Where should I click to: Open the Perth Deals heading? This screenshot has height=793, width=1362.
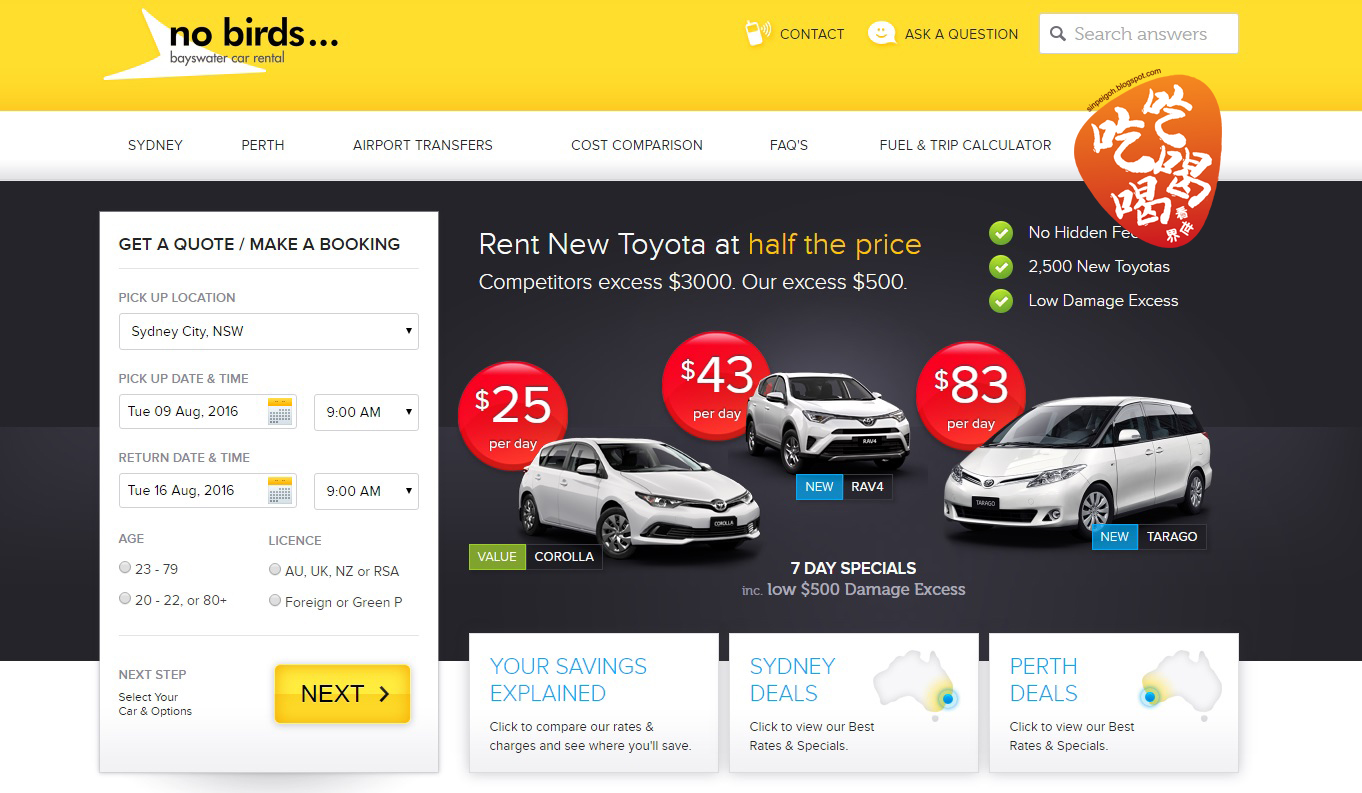coord(1044,680)
